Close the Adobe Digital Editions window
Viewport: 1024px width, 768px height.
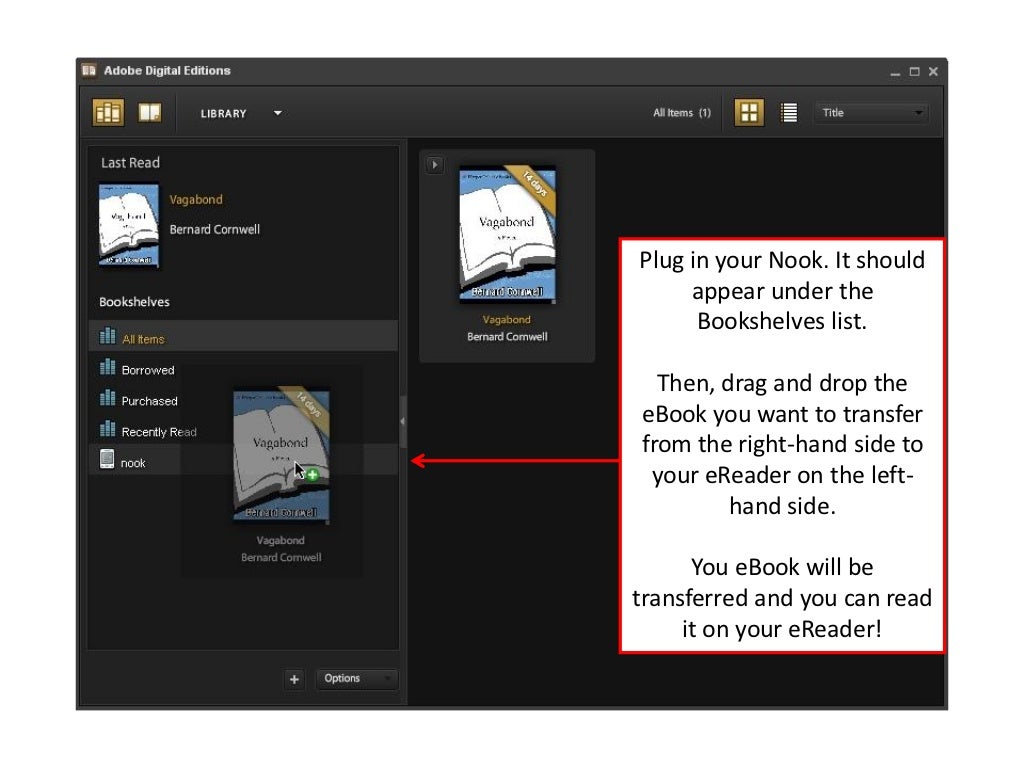(933, 71)
